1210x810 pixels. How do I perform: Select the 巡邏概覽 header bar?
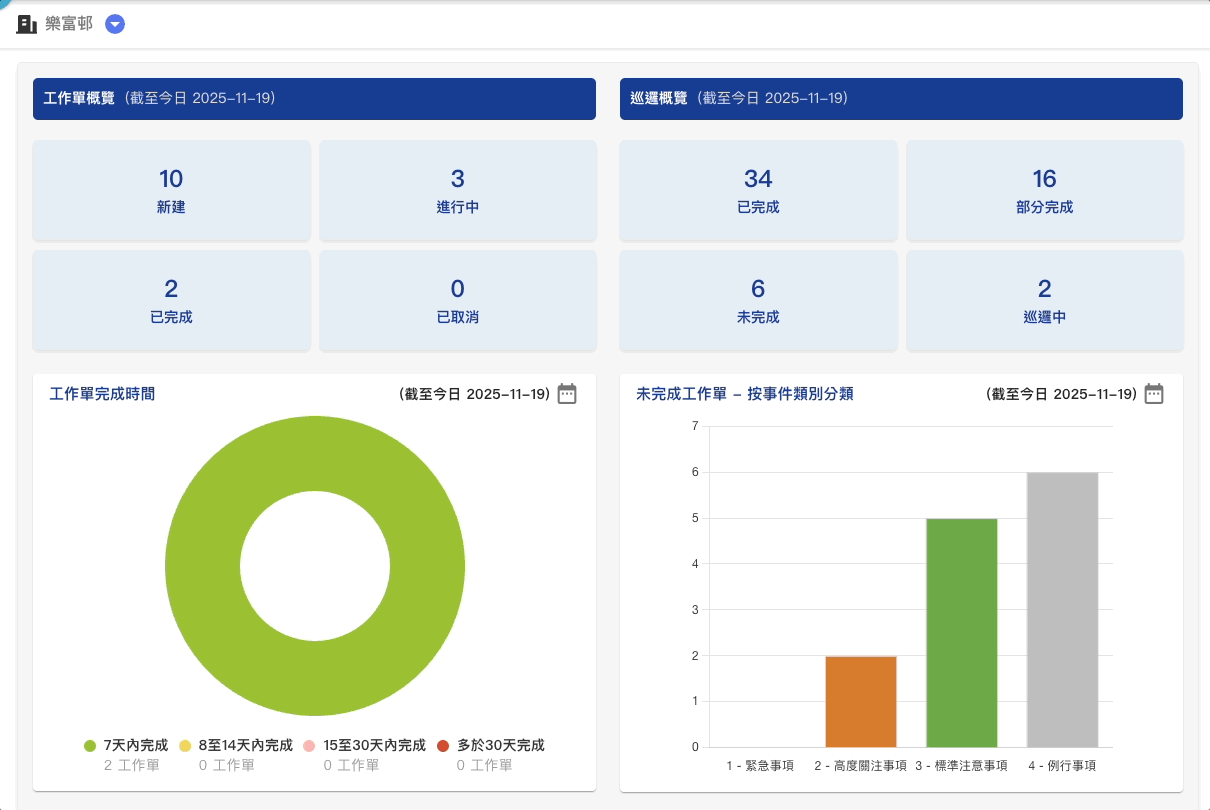click(x=901, y=98)
